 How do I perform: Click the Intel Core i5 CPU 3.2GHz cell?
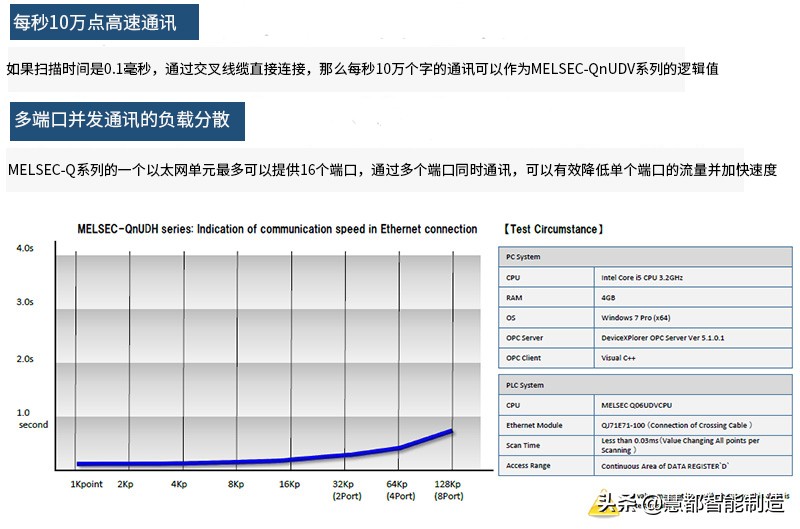693,277
